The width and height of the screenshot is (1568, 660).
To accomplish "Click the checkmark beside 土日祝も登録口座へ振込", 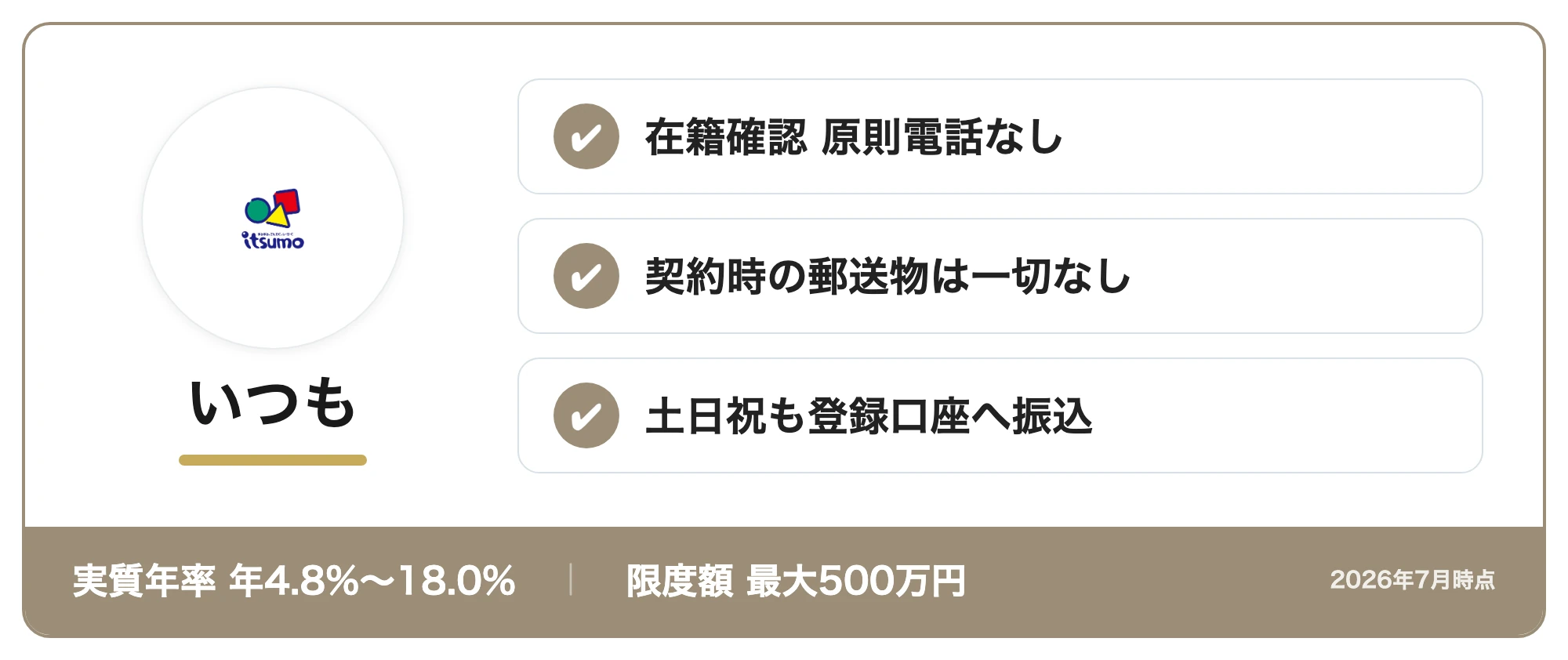I will point(586,415).
